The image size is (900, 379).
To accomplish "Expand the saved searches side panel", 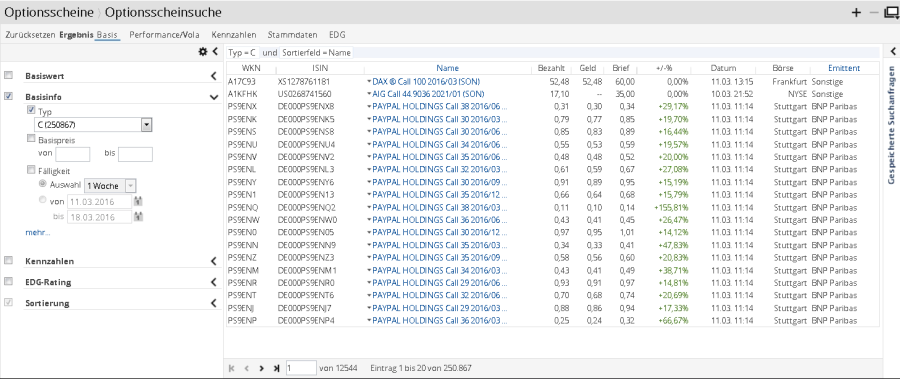I will click(x=893, y=52).
